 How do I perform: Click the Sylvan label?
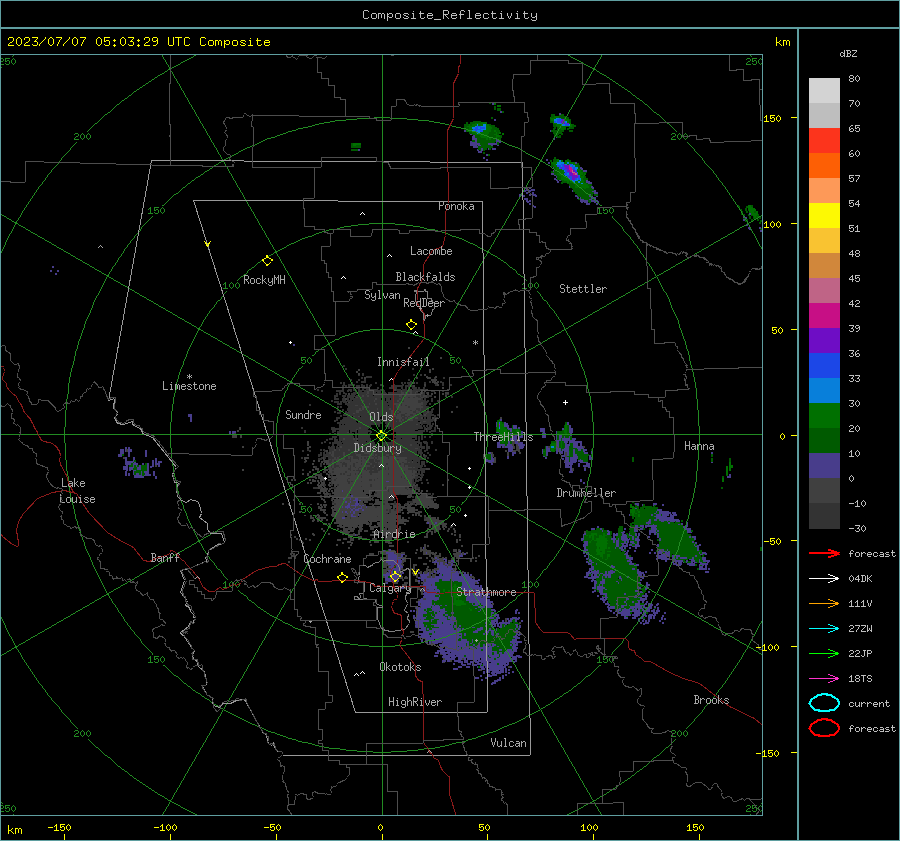coord(382,295)
